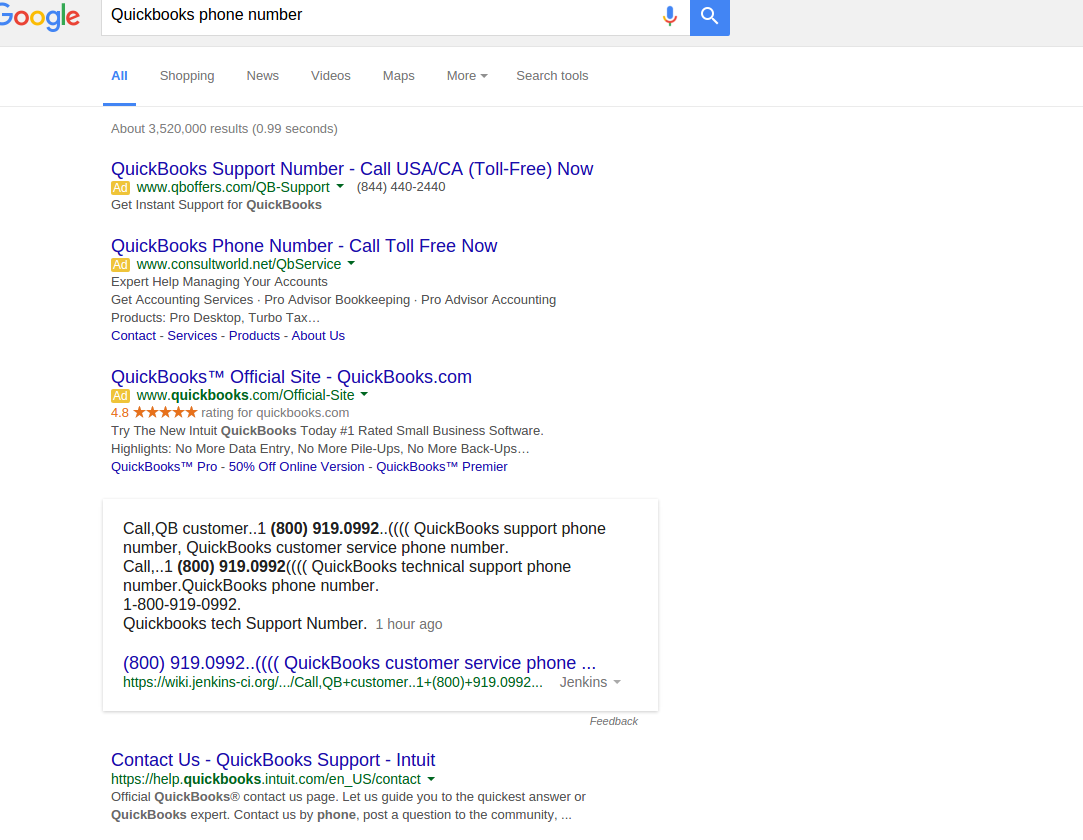Click the blue magnifier search button

tap(709, 15)
